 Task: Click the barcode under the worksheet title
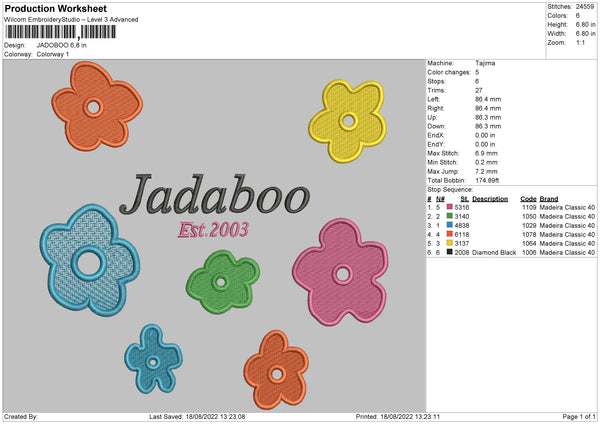pos(60,32)
